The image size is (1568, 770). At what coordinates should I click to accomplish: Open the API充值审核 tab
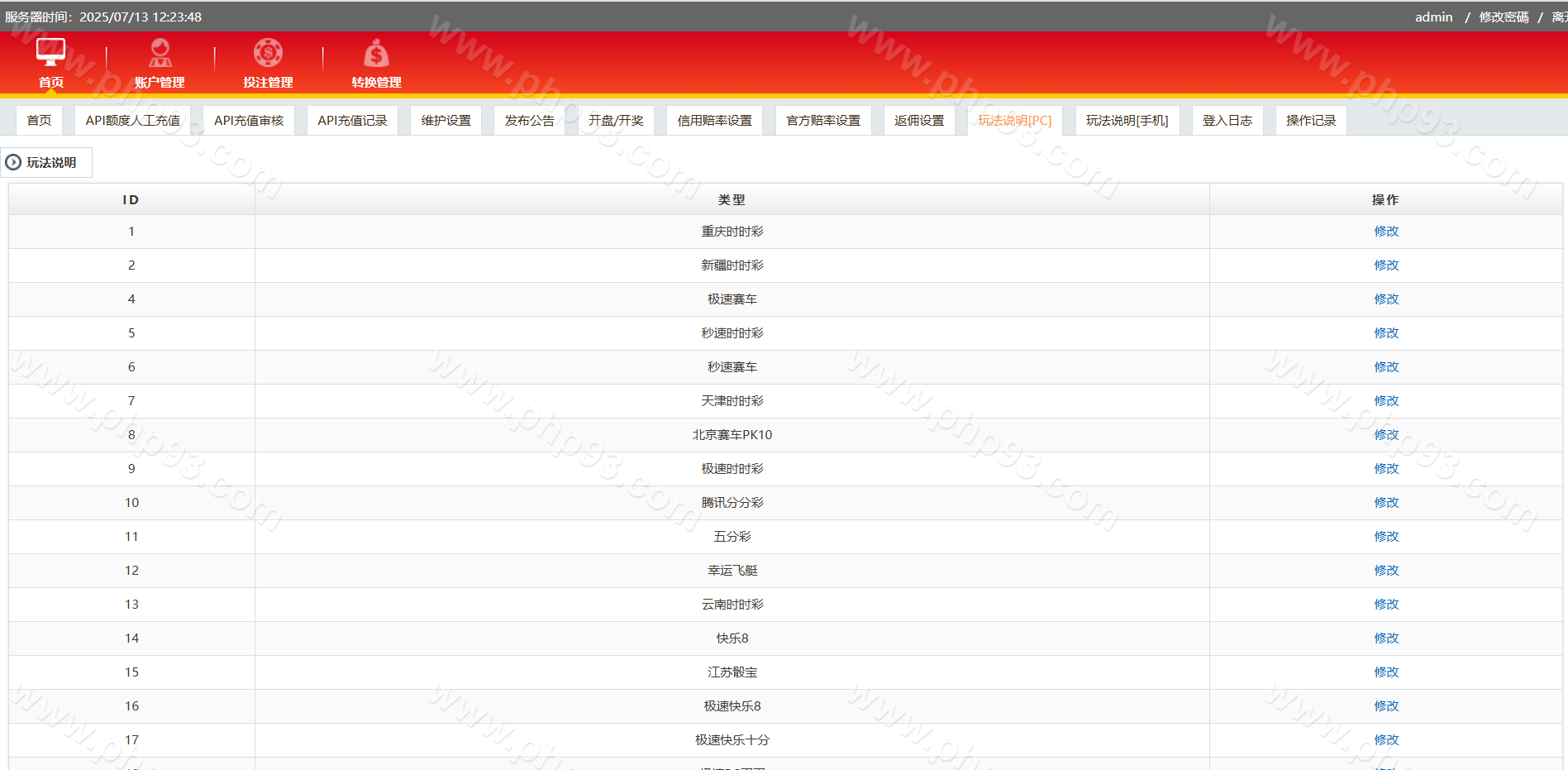(x=249, y=121)
